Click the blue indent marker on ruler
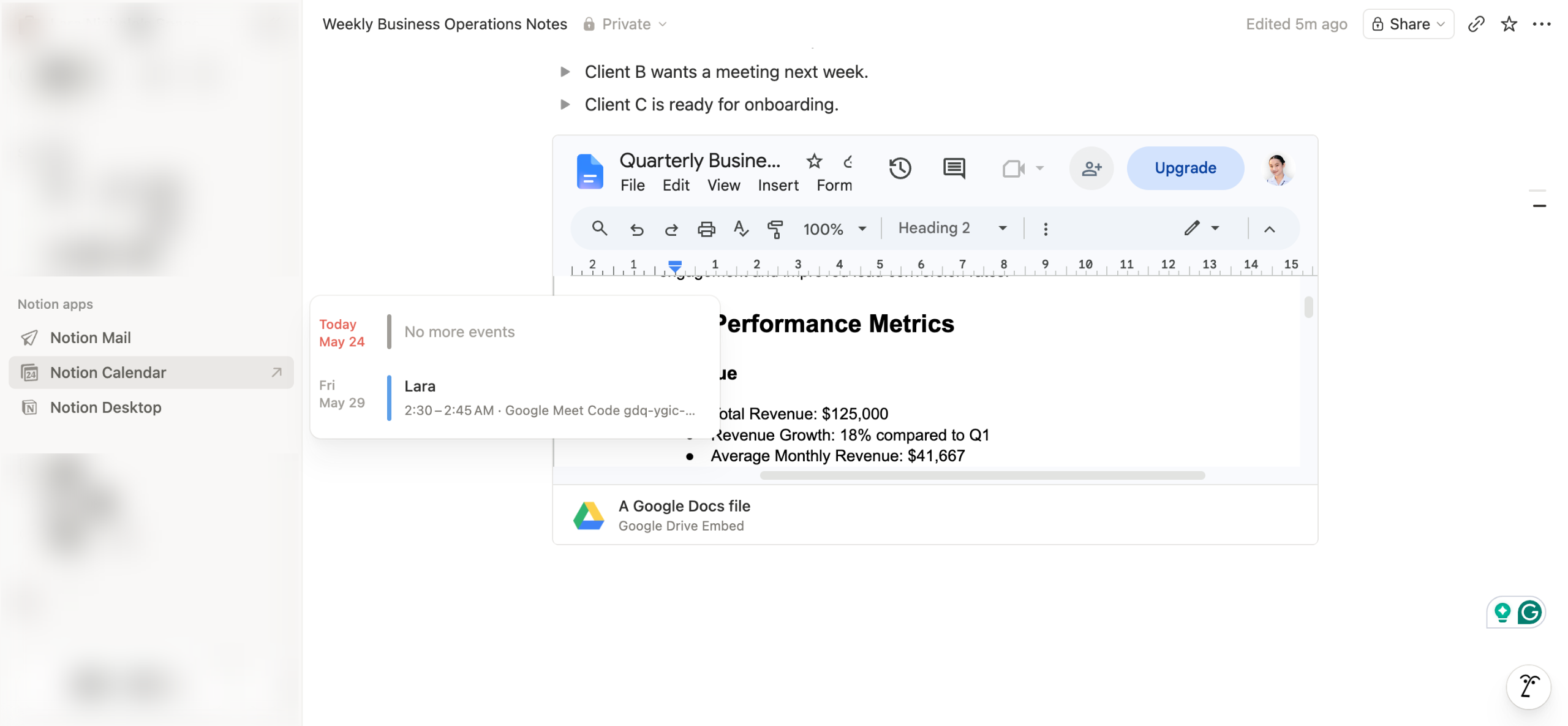 click(675, 266)
